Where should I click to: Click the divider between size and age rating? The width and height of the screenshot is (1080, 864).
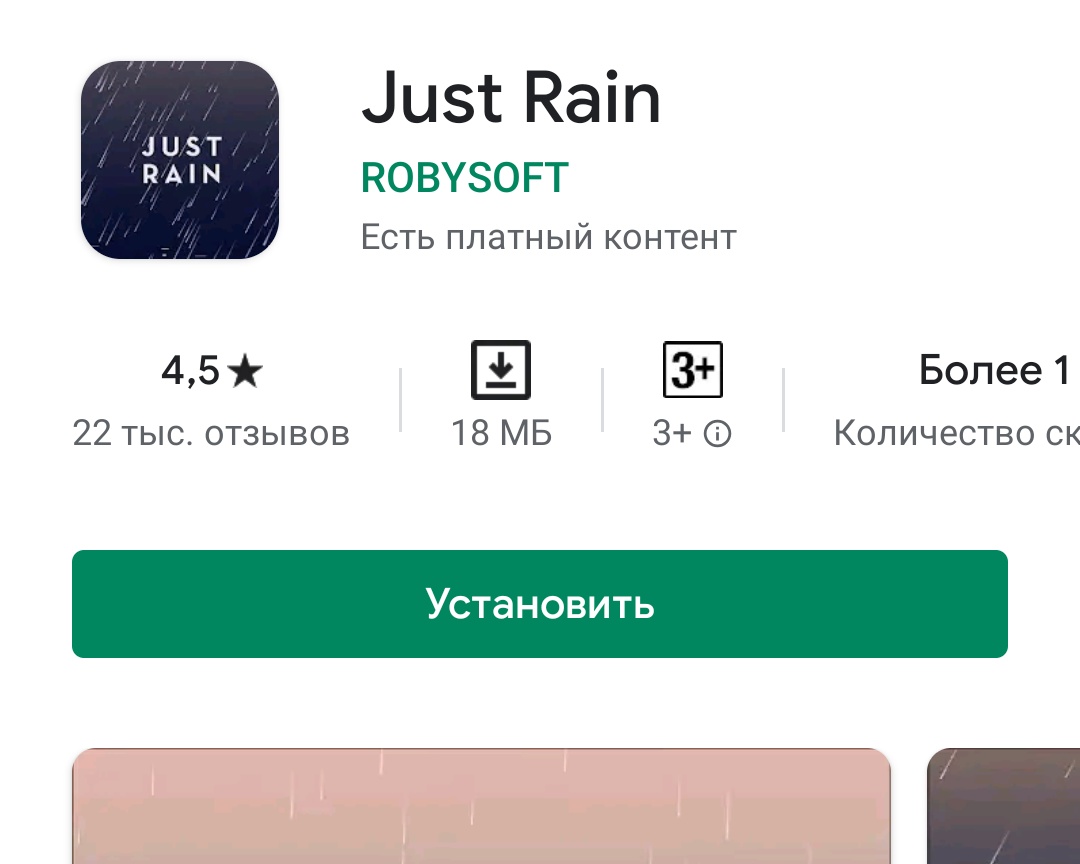click(603, 400)
